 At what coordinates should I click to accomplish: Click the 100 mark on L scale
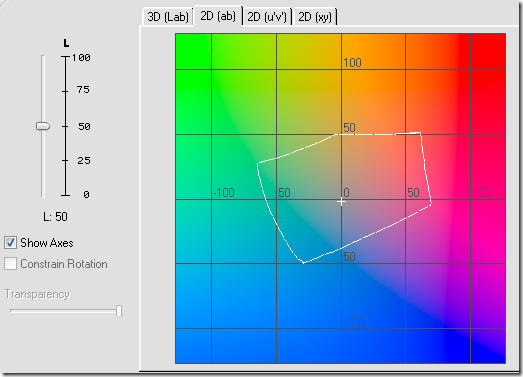(82, 57)
